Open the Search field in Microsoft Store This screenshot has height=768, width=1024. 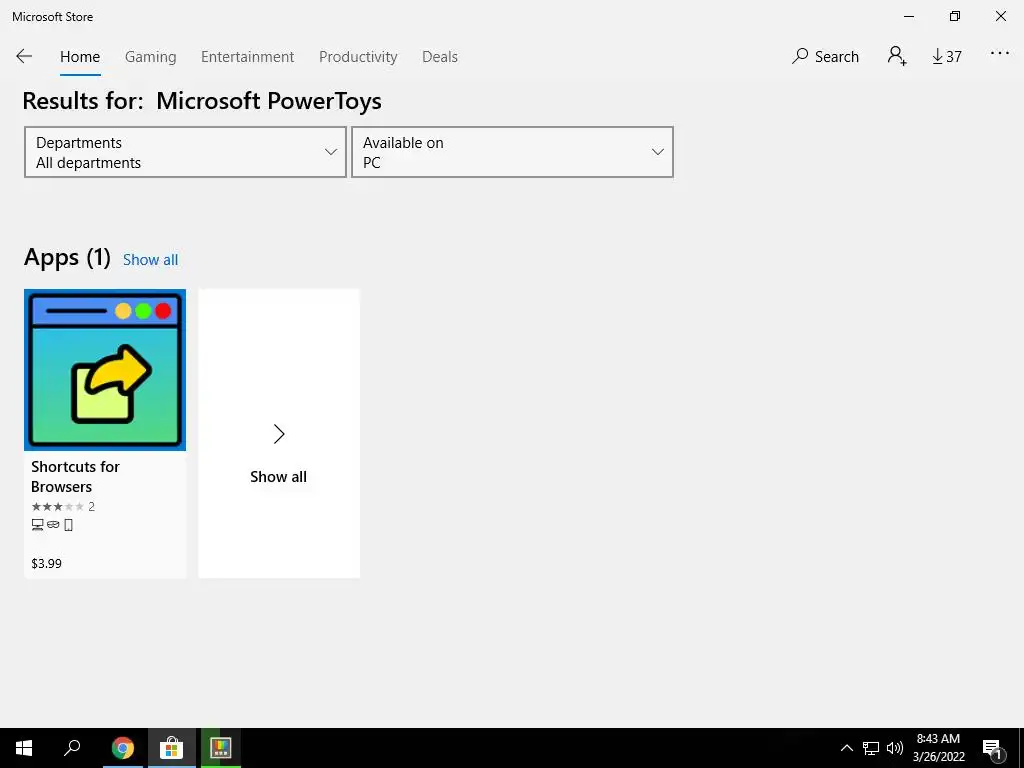click(x=825, y=57)
